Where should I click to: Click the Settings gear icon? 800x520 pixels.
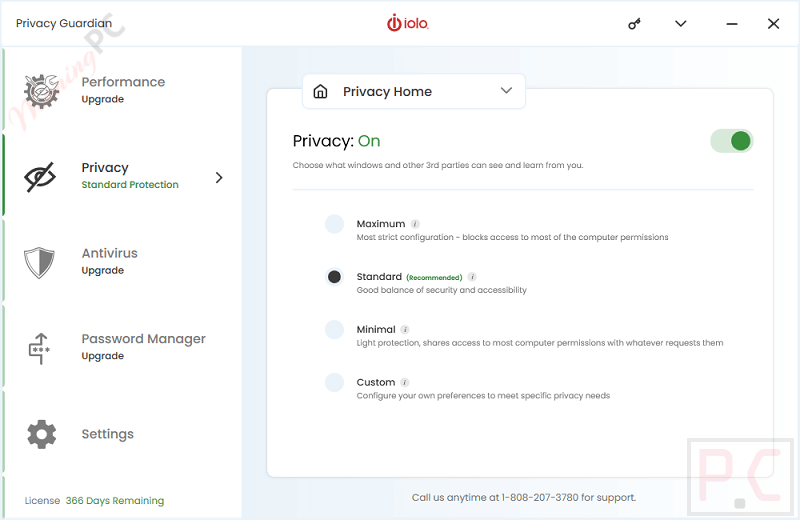[x=41, y=434]
